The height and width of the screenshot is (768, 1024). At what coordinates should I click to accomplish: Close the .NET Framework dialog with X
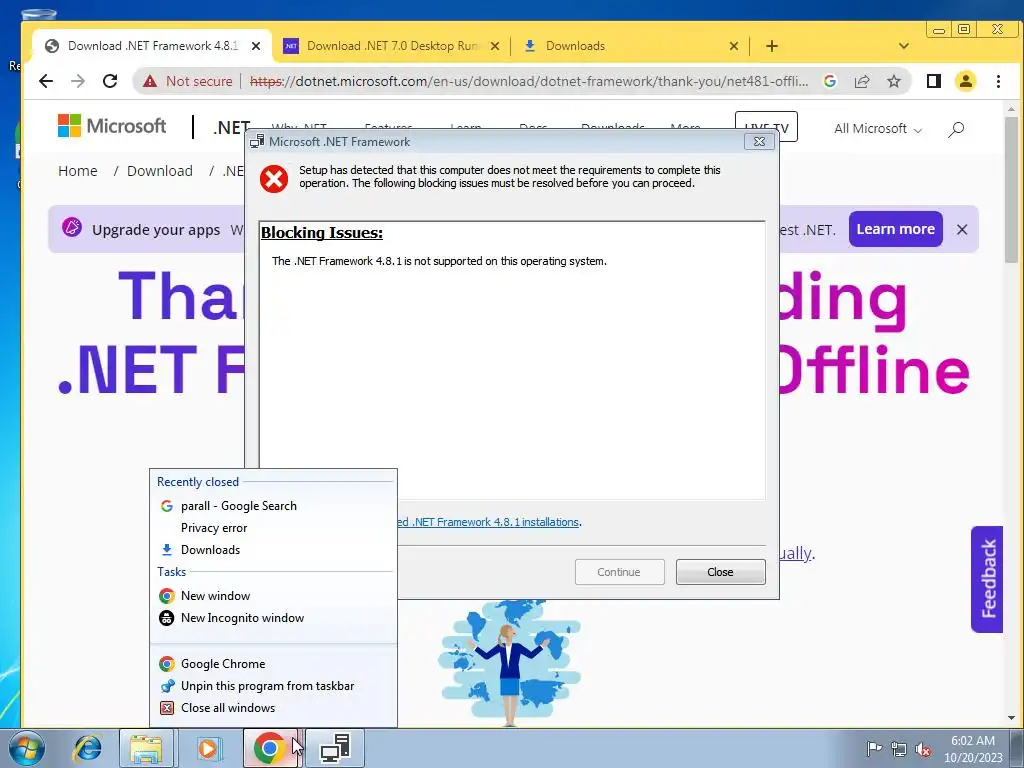pyautogui.click(x=759, y=142)
